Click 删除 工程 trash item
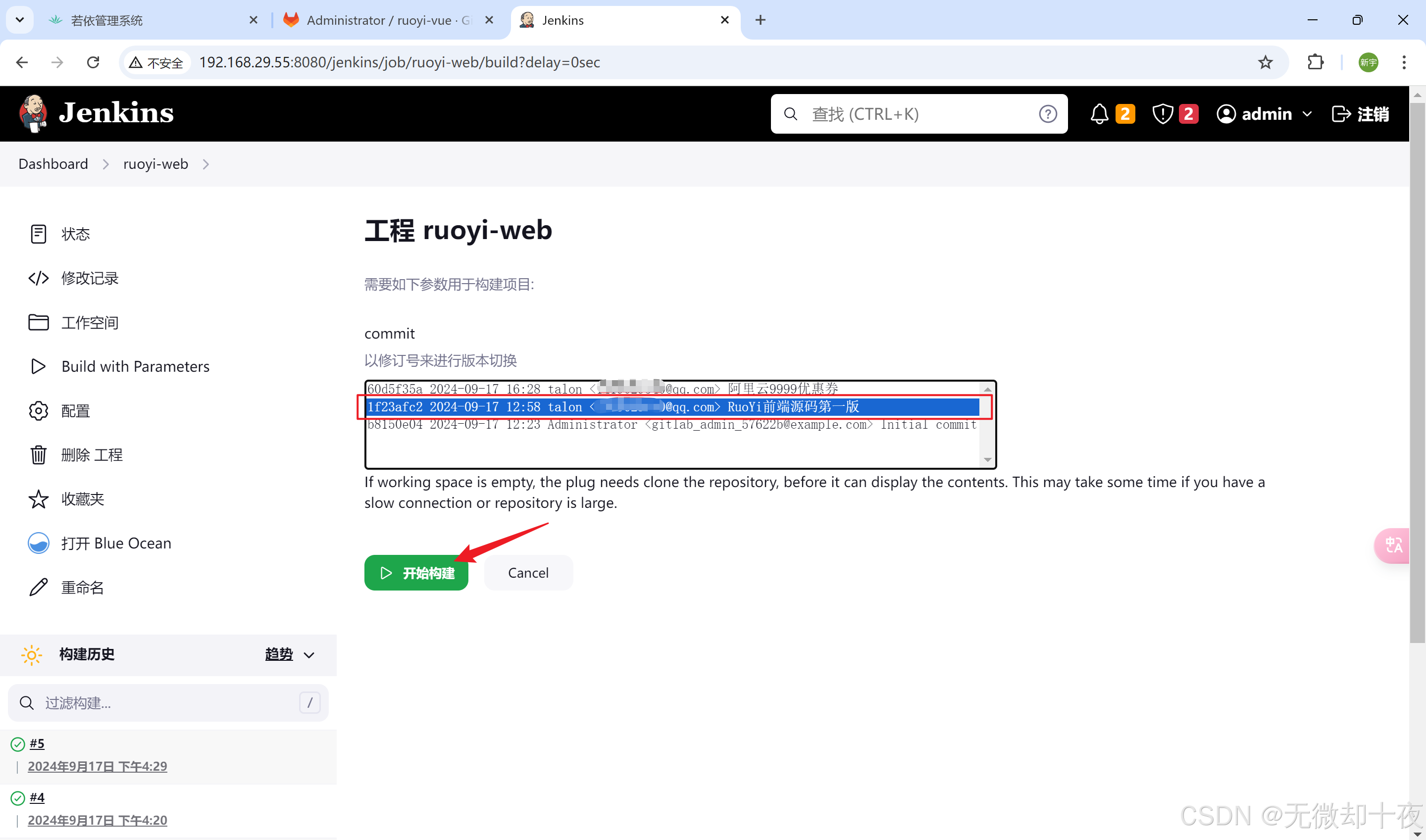 tap(92, 454)
